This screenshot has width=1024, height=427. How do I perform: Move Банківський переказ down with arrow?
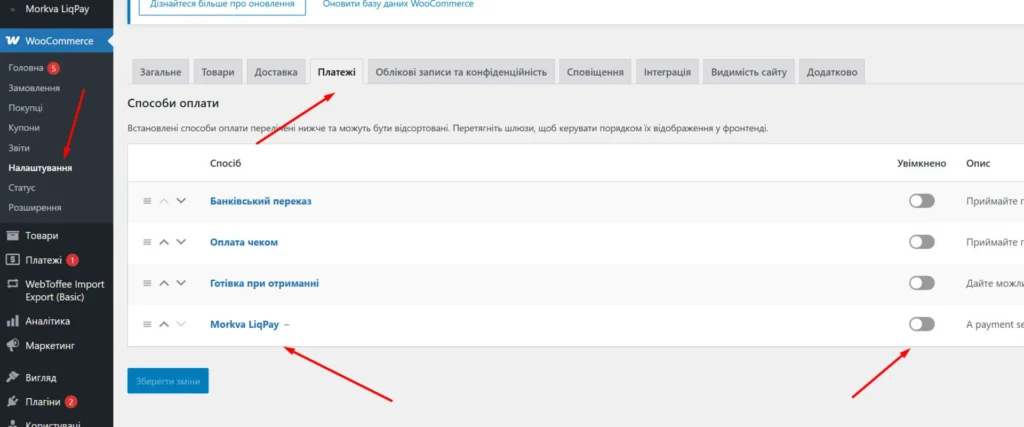(182, 201)
